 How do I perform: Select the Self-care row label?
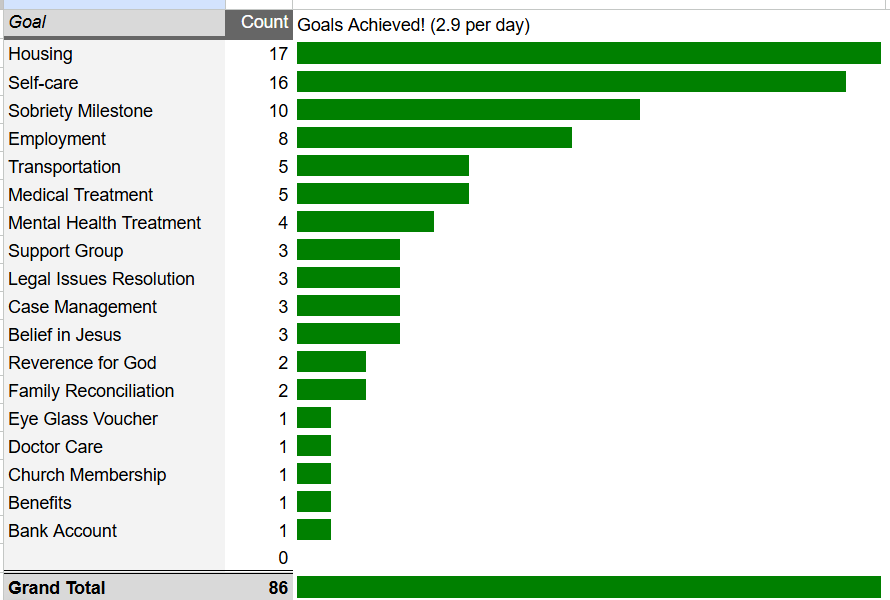click(43, 83)
